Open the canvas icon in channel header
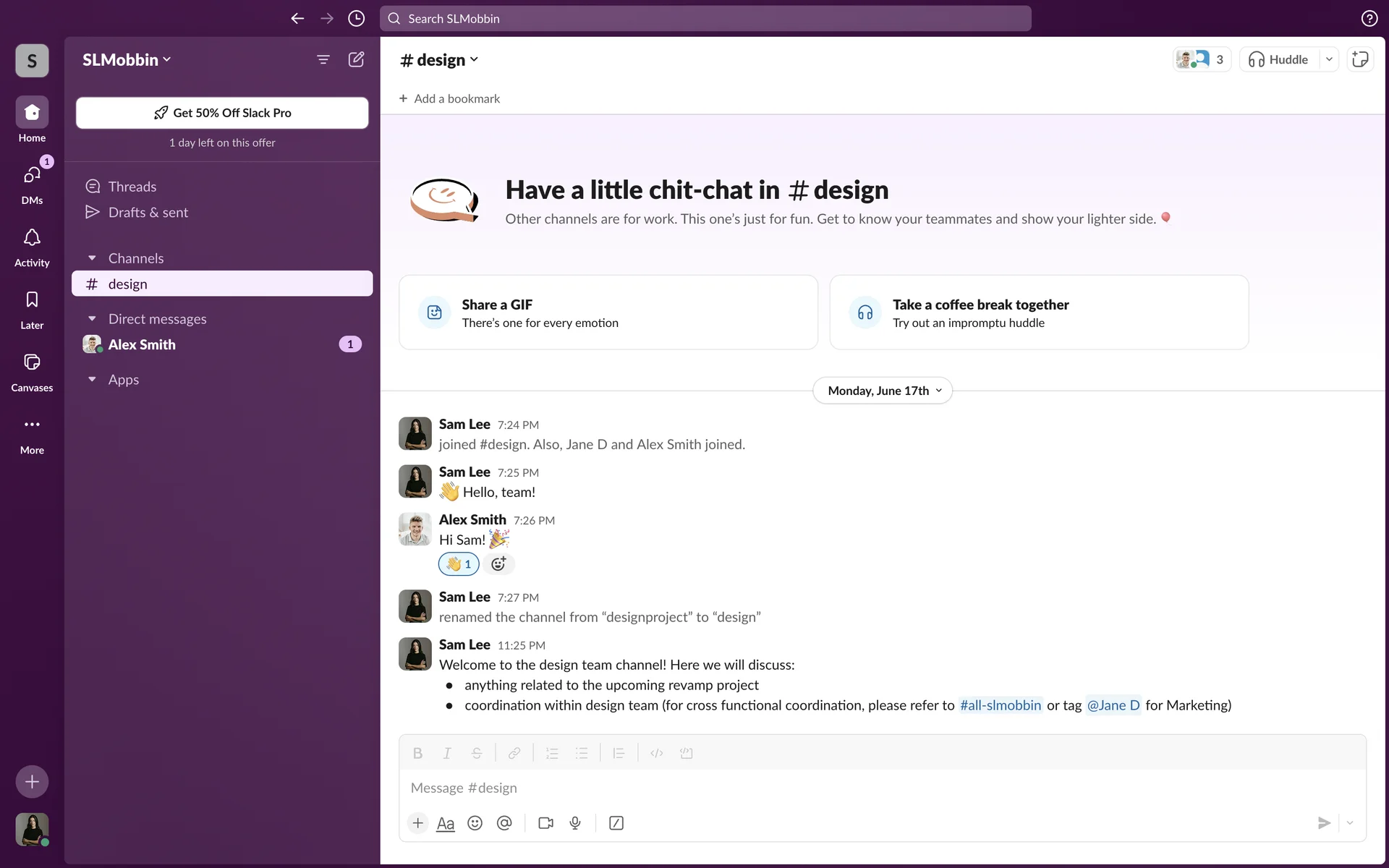This screenshot has height=868, width=1389. point(1360,59)
